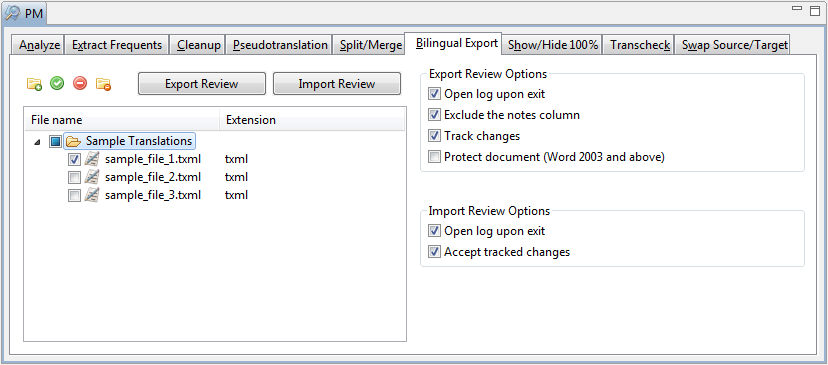
Task: Sort by the Extension column header
Action: (x=312, y=120)
